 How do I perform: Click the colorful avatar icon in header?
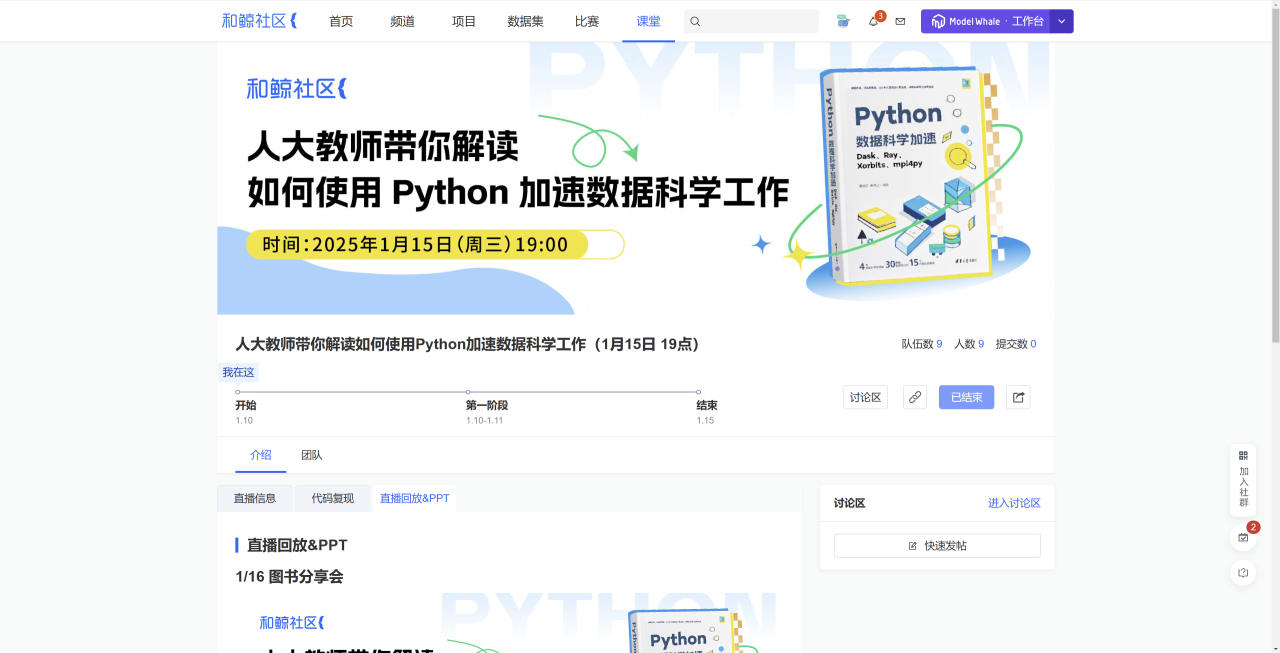[843, 21]
